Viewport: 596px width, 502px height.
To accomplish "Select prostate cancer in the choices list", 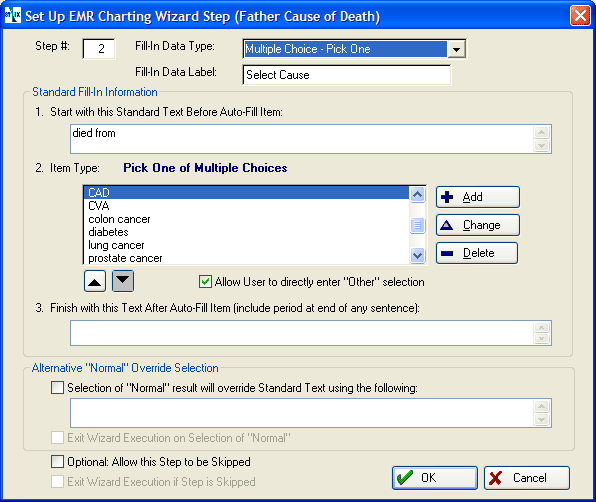I will tap(246, 258).
